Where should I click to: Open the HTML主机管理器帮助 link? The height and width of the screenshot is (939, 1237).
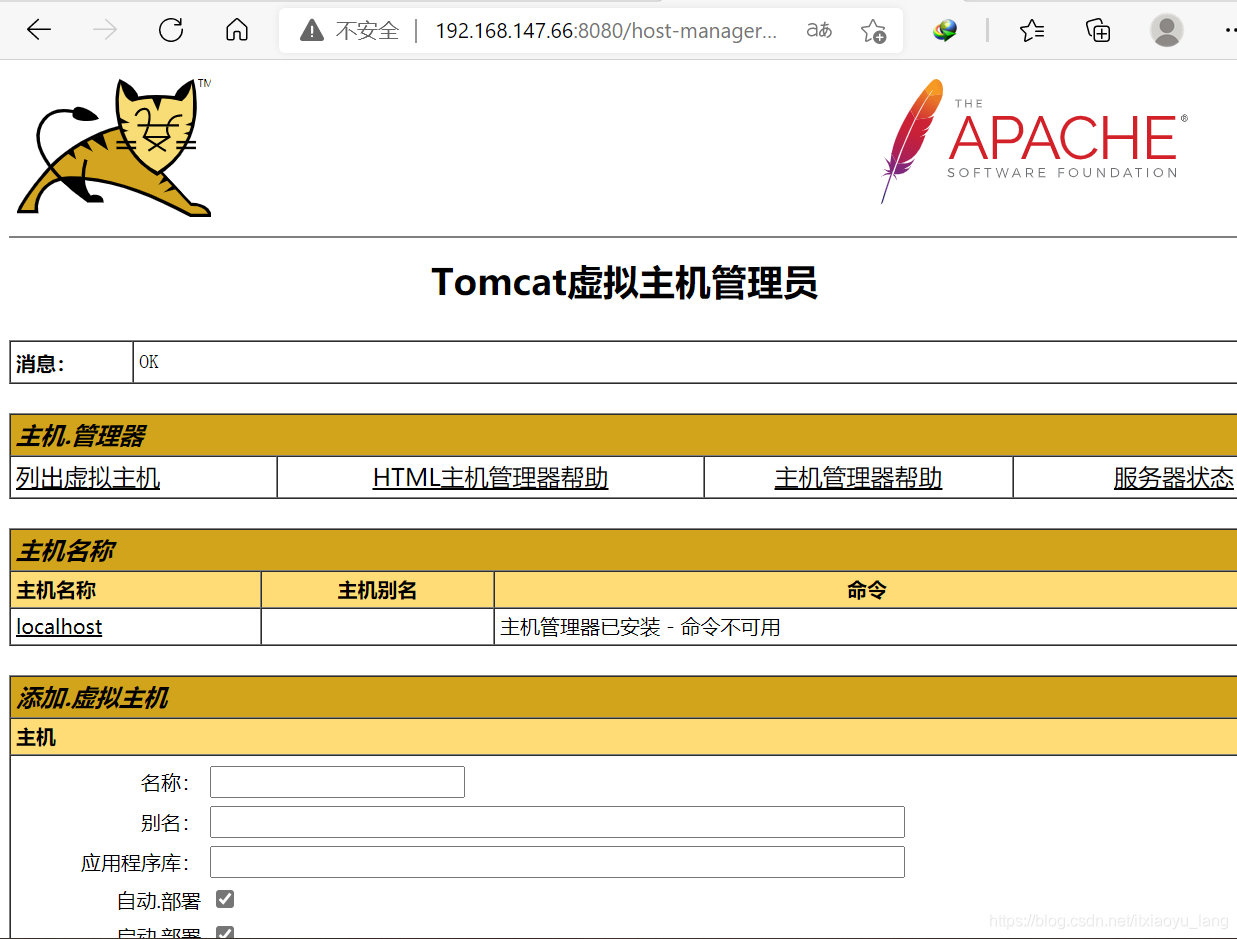[x=490, y=478]
